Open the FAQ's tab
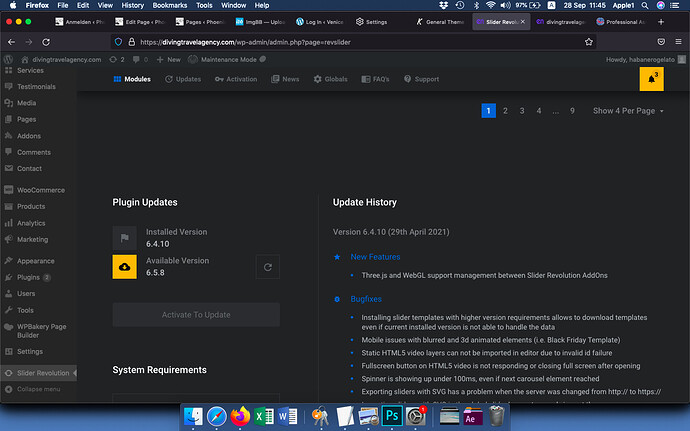This screenshot has width=690, height=431. (x=375, y=79)
